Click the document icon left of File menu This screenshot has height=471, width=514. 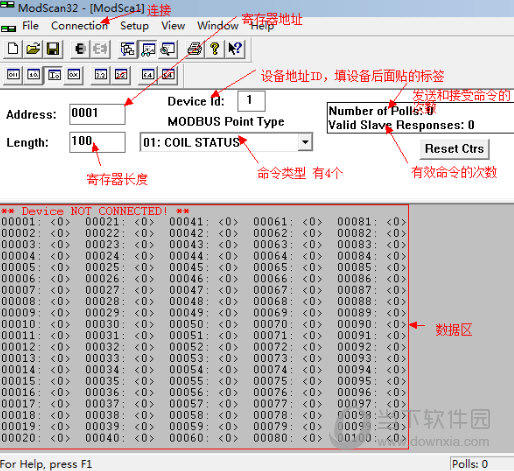[x=8, y=28]
